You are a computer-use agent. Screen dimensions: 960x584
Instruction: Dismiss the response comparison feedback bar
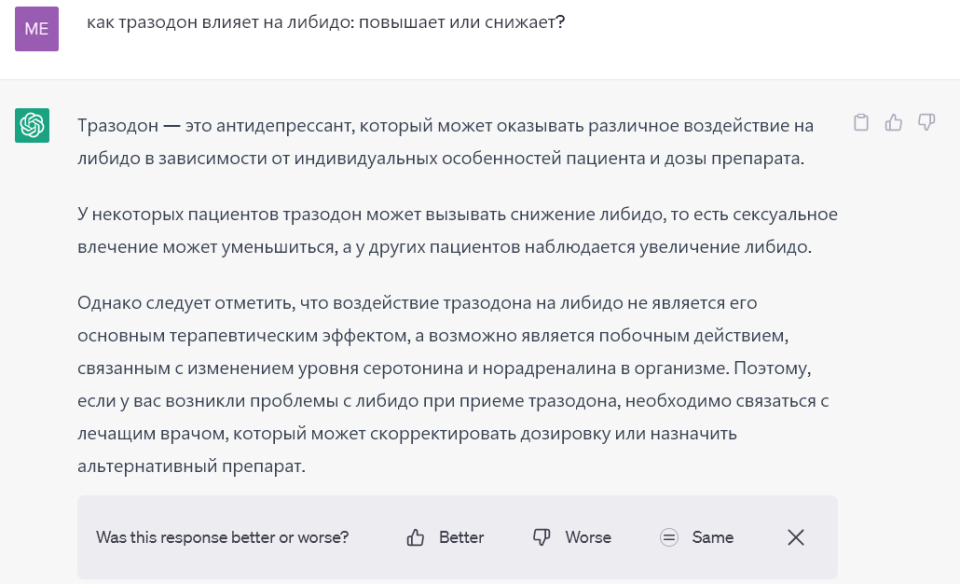click(x=796, y=538)
